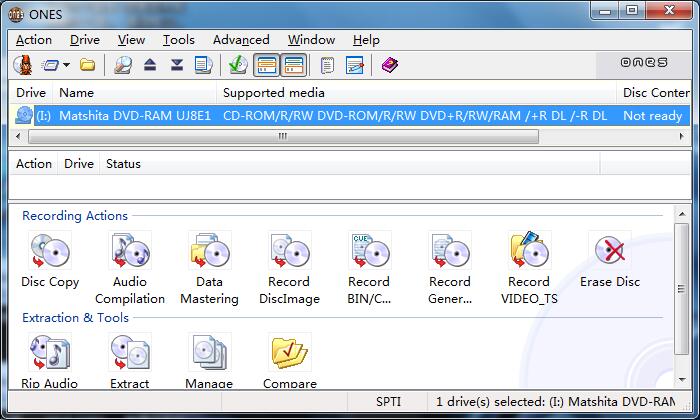Toggle the first panel layout button
The height and width of the screenshot is (420, 700).
(267, 66)
